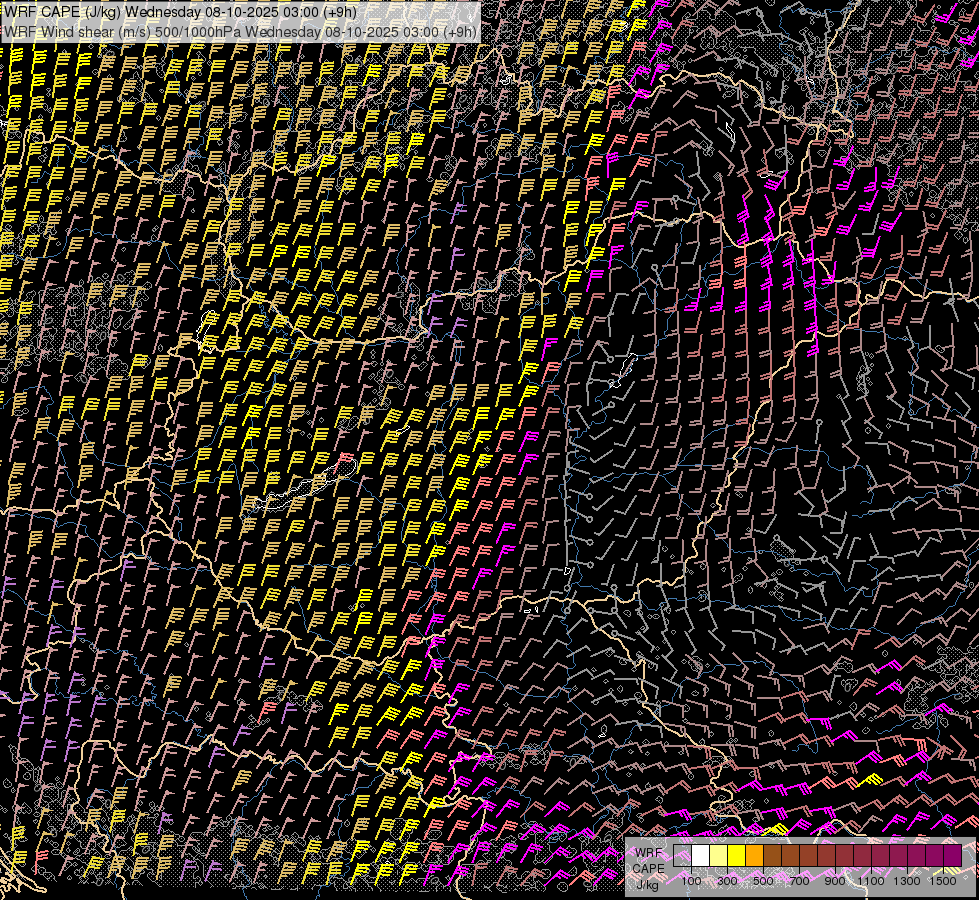Click the WRF Wind shear title line

coord(240,31)
